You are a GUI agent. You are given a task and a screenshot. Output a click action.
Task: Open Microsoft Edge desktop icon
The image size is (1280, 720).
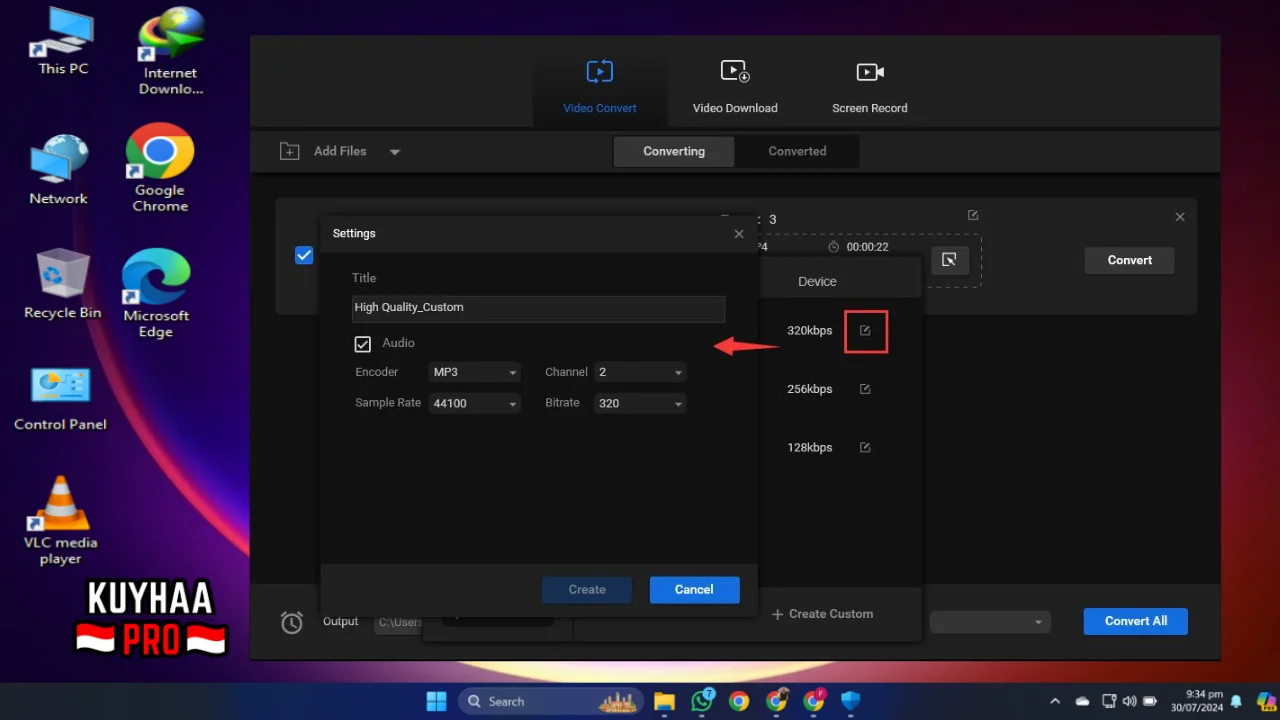(x=156, y=293)
